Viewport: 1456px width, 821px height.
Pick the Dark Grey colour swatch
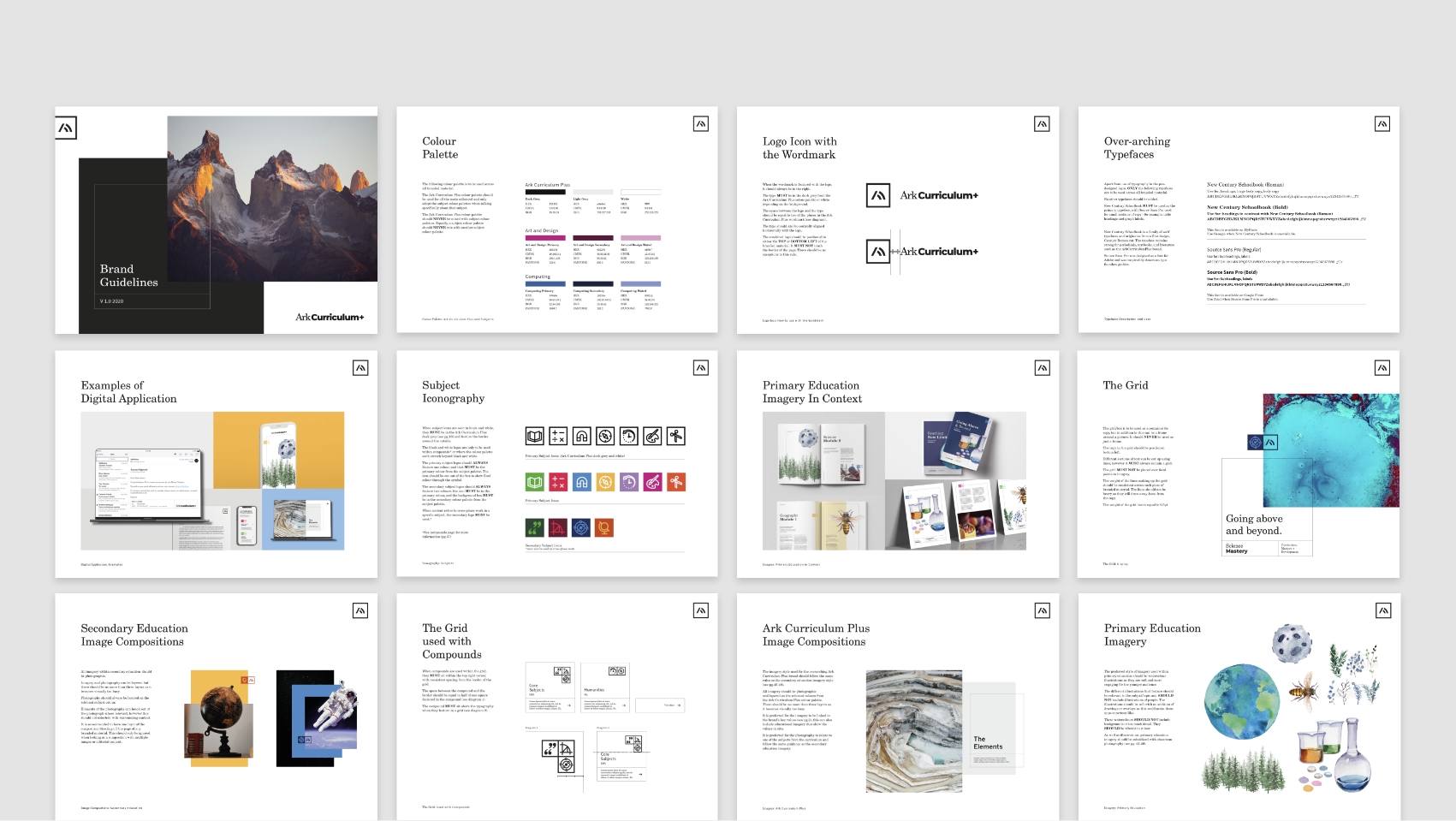click(x=544, y=192)
